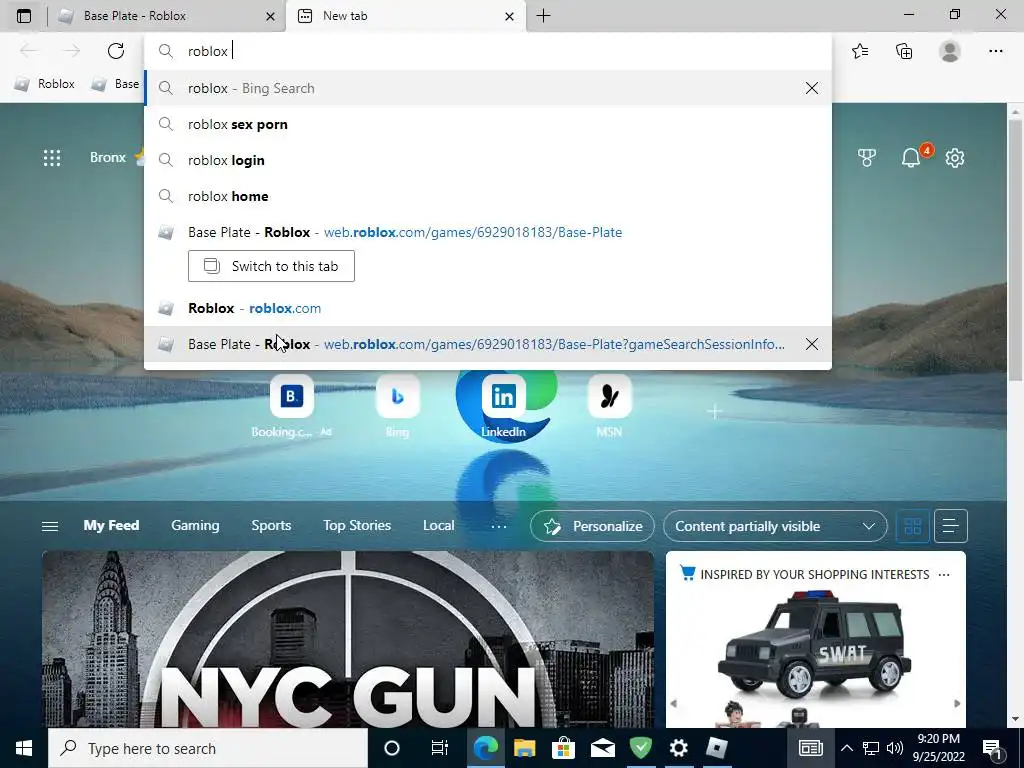The width and height of the screenshot is (1024, 768).
Task: Open Base Plate suggestion with gameSearchSessionInfo URL
Action: click(x=487, y=344)
